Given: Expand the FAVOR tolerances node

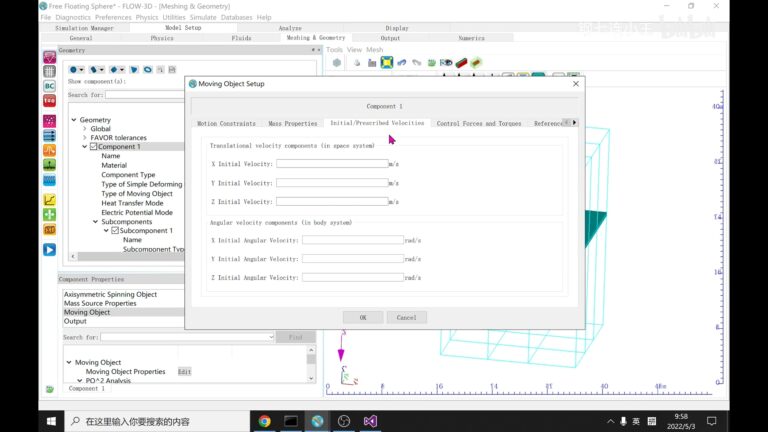Looking at the screenshot, I should (85, 138).
